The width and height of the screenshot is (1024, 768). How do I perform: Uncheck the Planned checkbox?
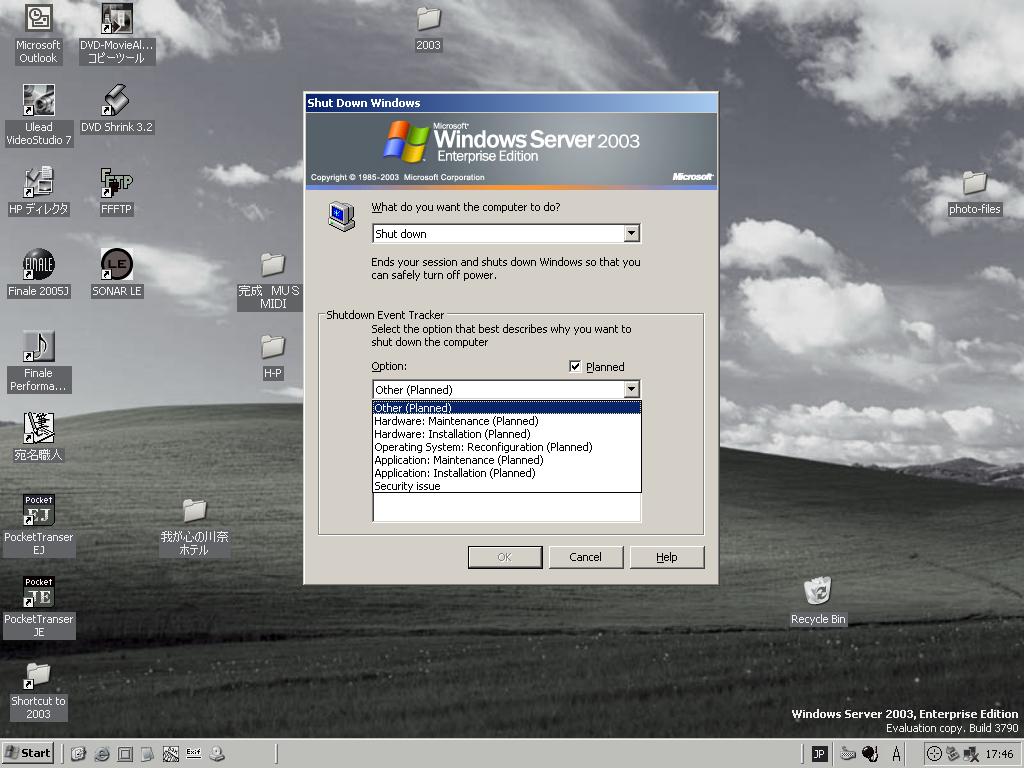(575, 366)
